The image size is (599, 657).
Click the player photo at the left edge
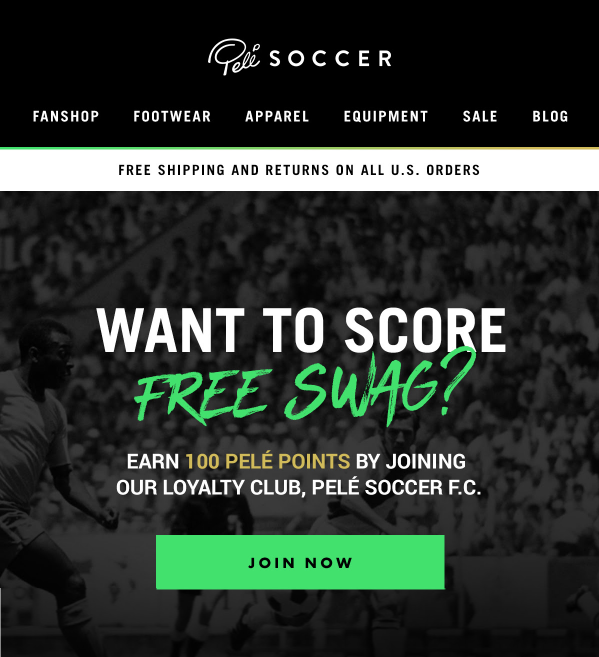coord(46,482)
